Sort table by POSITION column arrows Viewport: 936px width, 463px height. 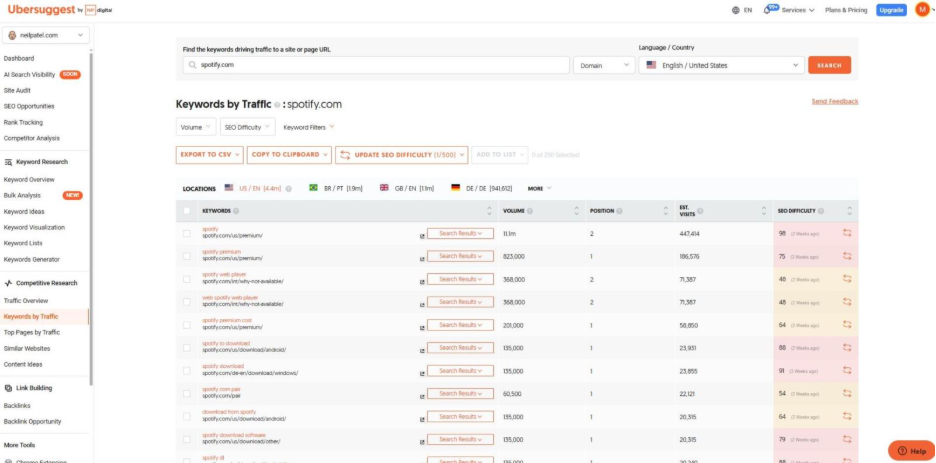point(666,211)
